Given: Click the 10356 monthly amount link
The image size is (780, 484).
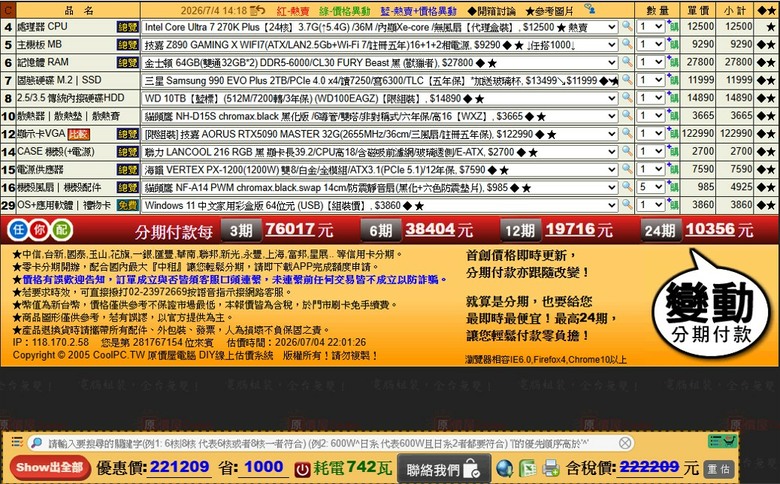Looking at the screenshot, I should click(x=710, y=229).
